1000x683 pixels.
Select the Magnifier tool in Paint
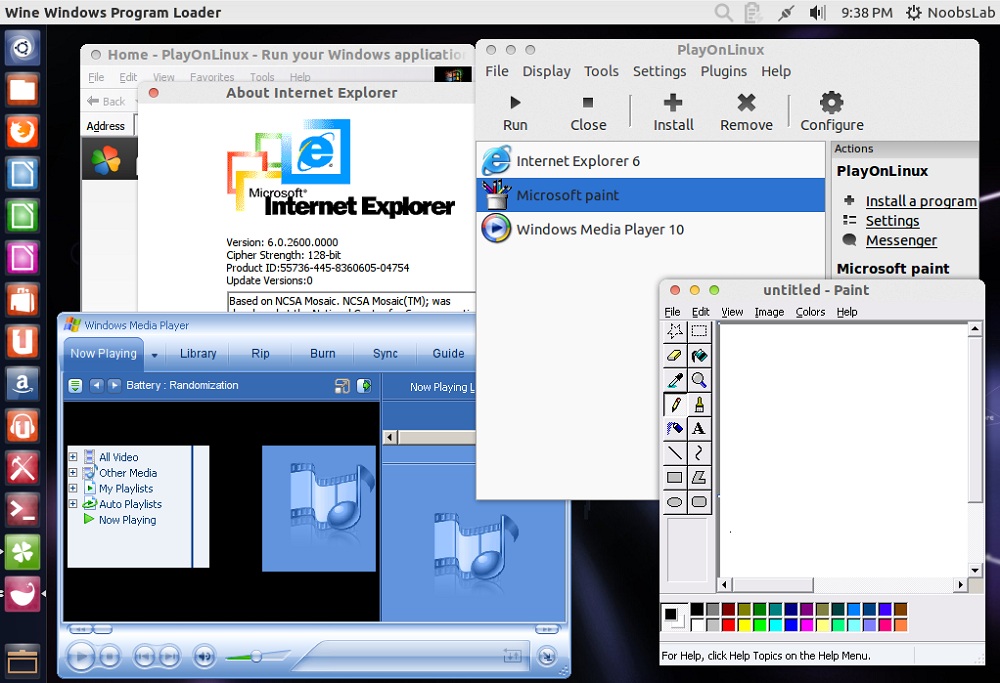[699, 380]
